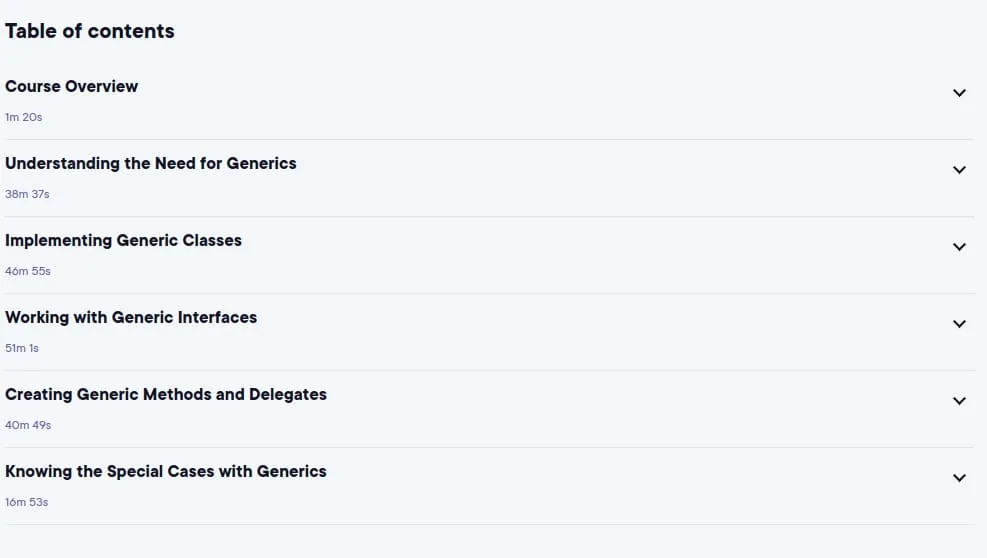Select Knowing the Special Cases with Generics title
The image size is (987, 558).
166,471
